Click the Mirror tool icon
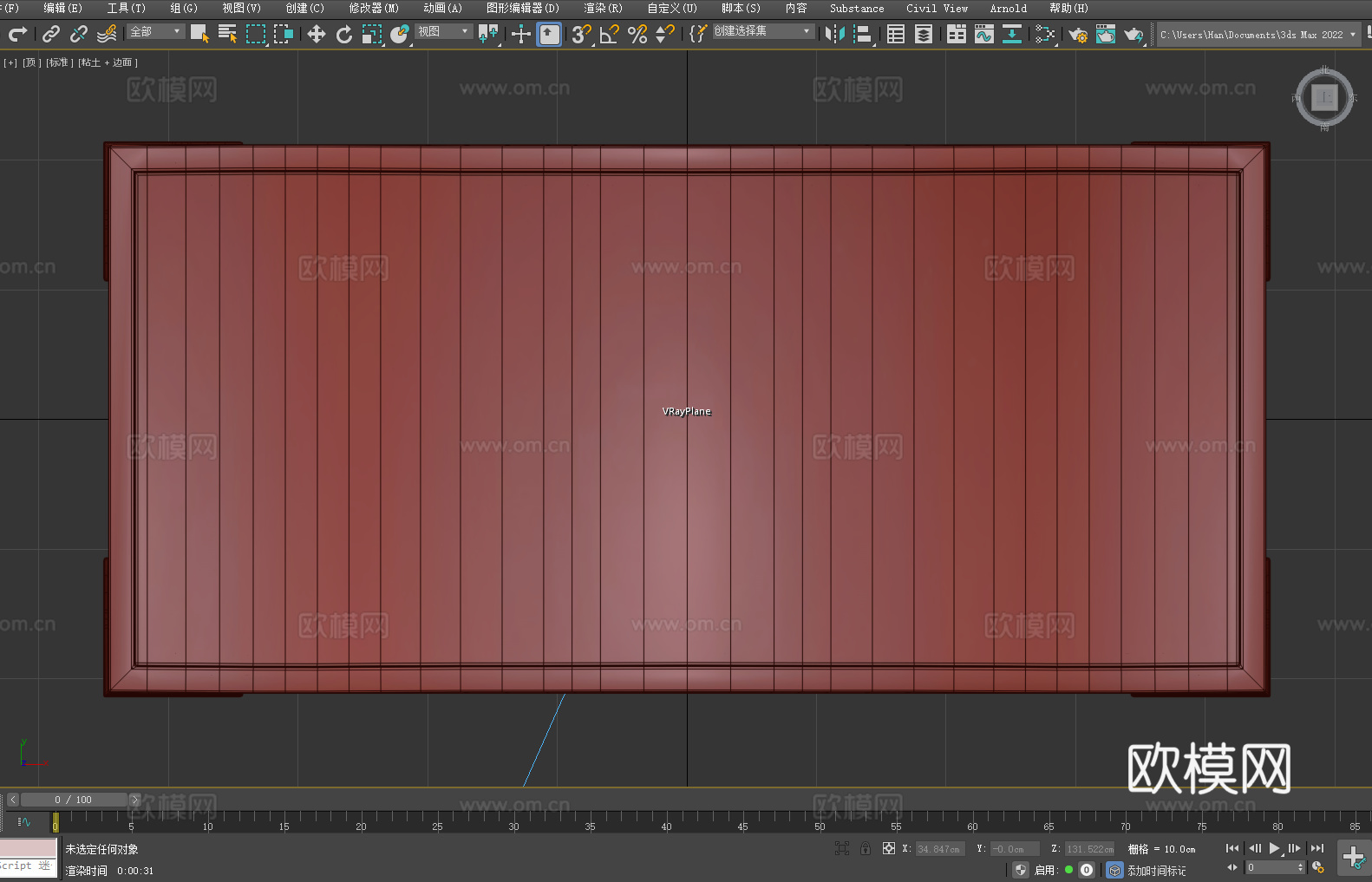 [x=834, y=34]
